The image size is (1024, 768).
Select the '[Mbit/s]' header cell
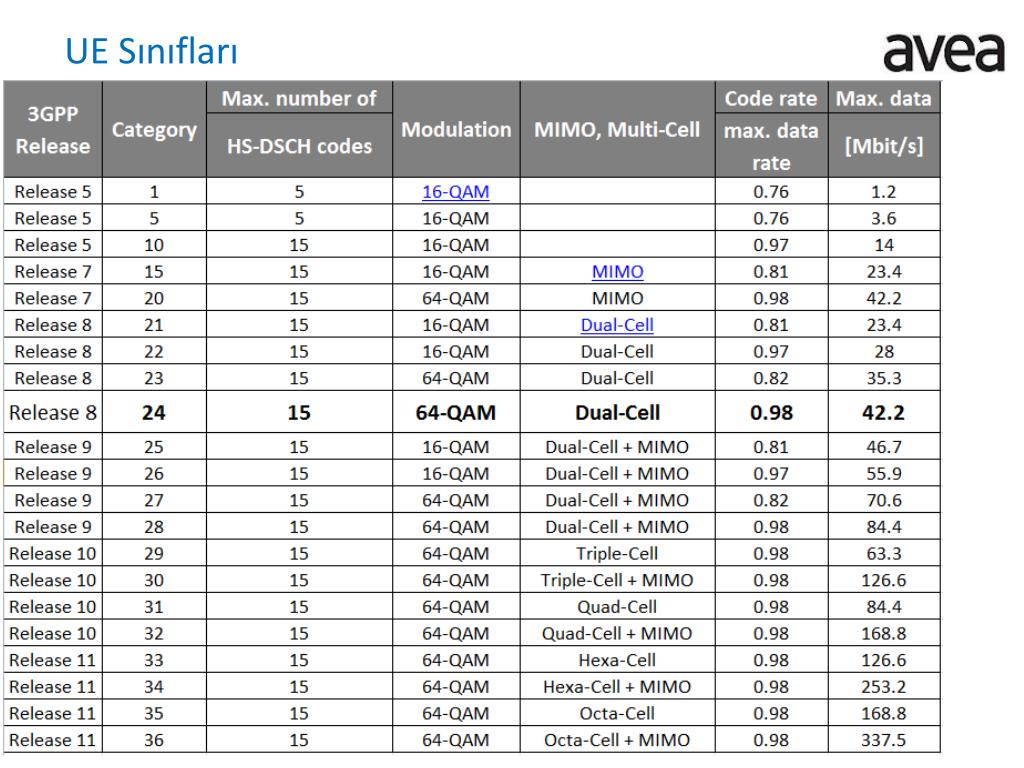[884, 146]
